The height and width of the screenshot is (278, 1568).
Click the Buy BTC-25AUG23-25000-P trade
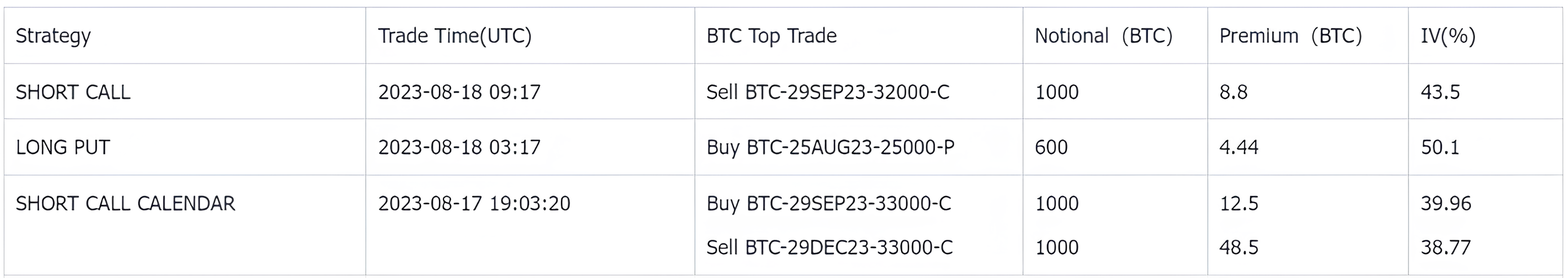830,147
